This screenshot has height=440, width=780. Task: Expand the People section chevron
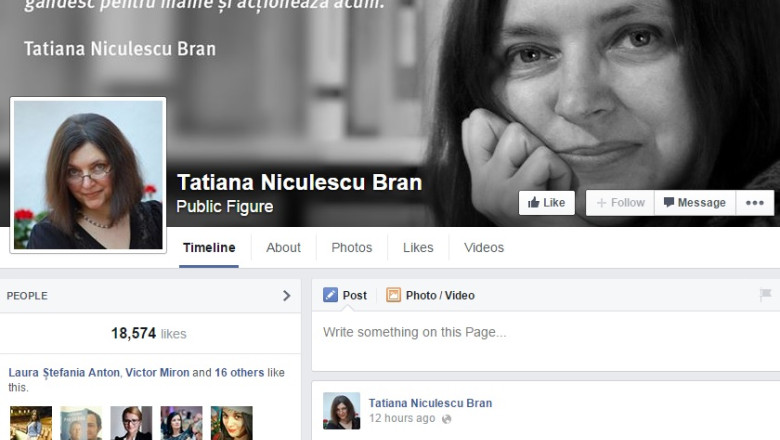click(286, 296)
